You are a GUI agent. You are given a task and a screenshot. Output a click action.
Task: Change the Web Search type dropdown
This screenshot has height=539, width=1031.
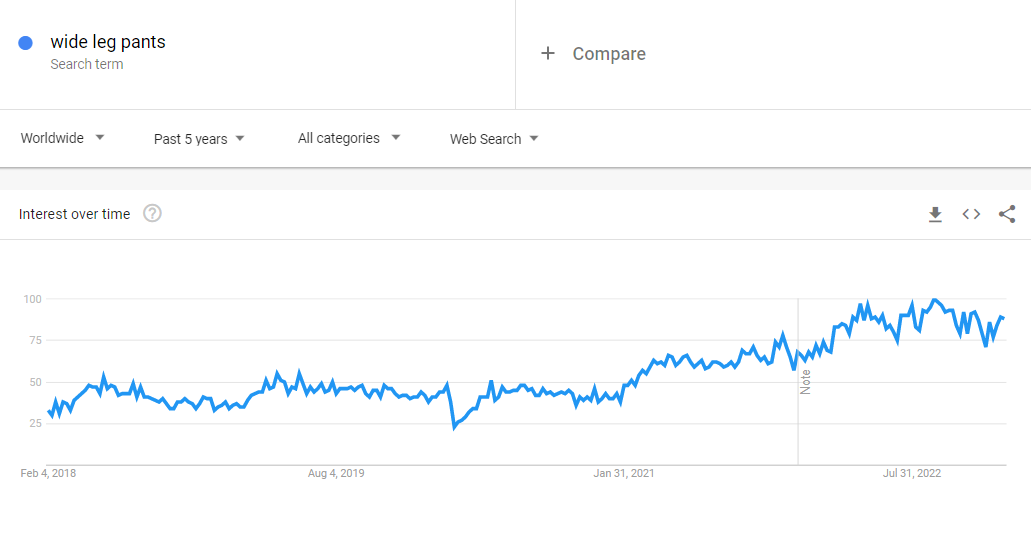[494, 139]
